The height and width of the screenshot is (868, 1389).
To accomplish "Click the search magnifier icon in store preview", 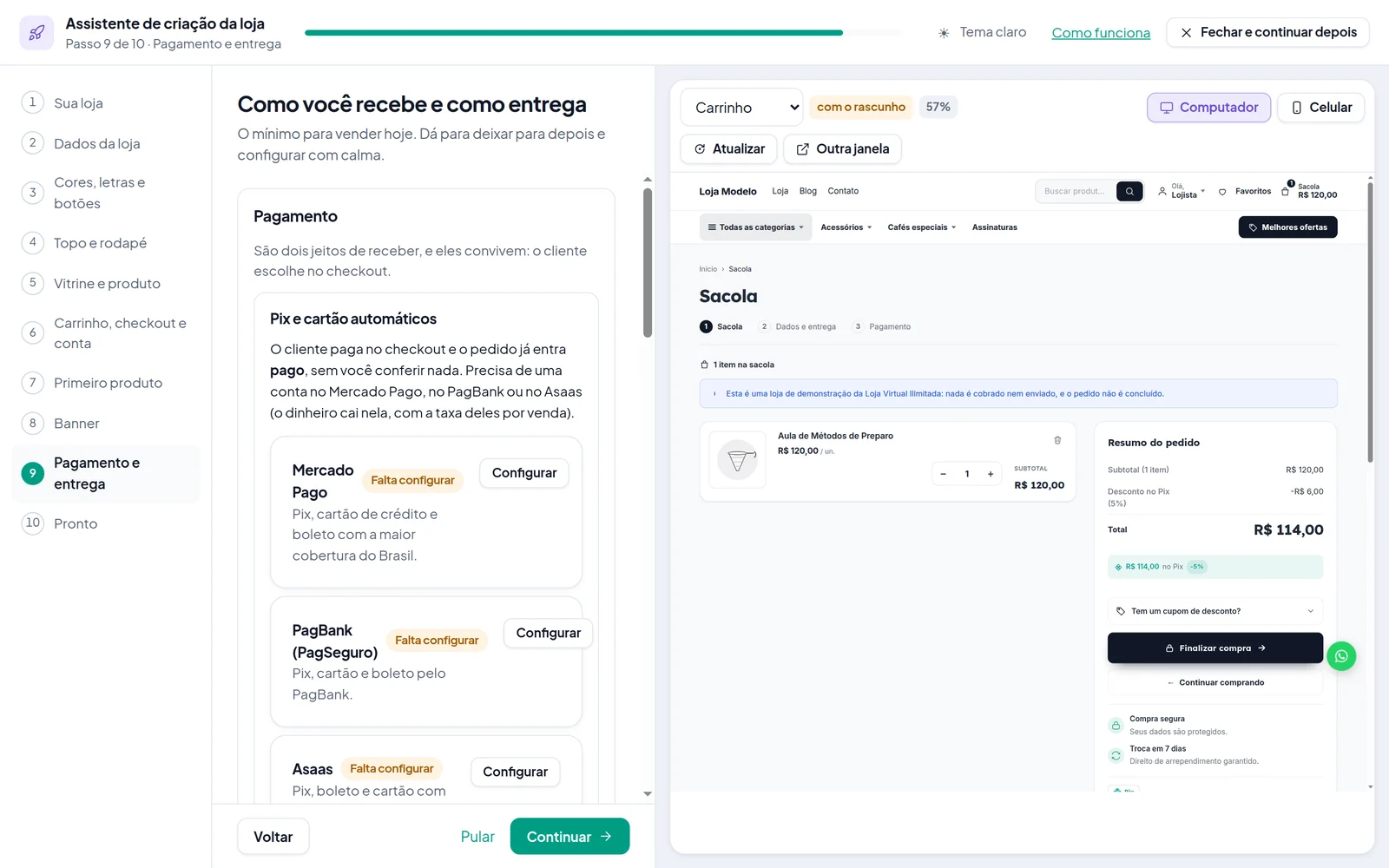I will pyautogui.click(x=1129, y=191).
